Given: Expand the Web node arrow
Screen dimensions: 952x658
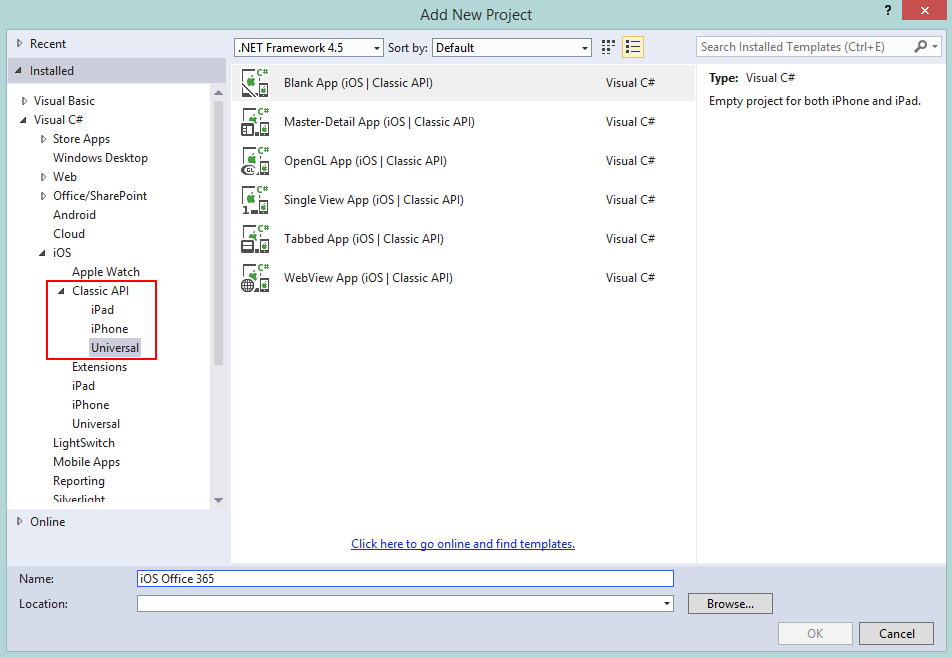Looking at the screenshot, I should 43,177.
